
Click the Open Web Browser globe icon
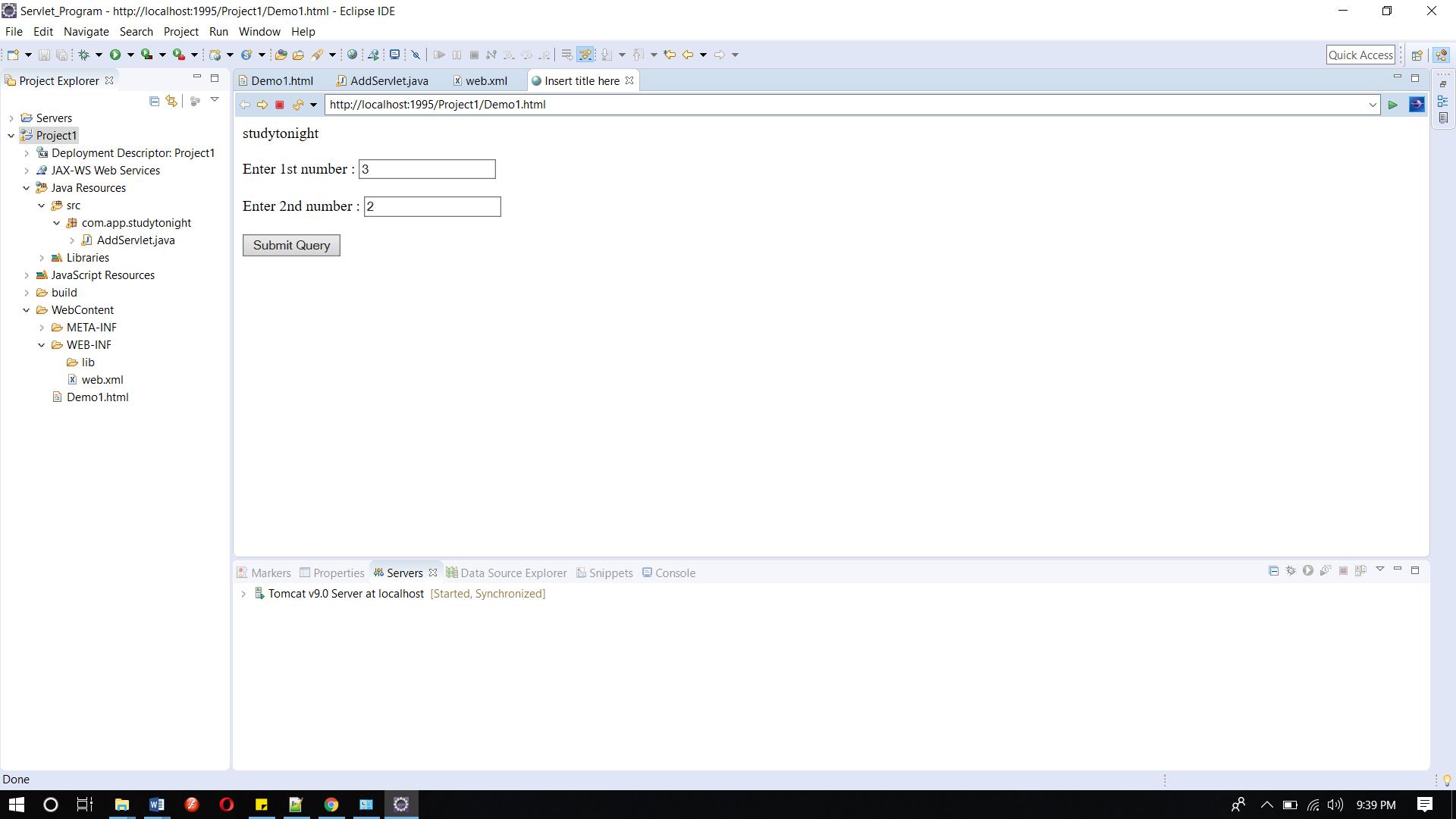point(352,55)
